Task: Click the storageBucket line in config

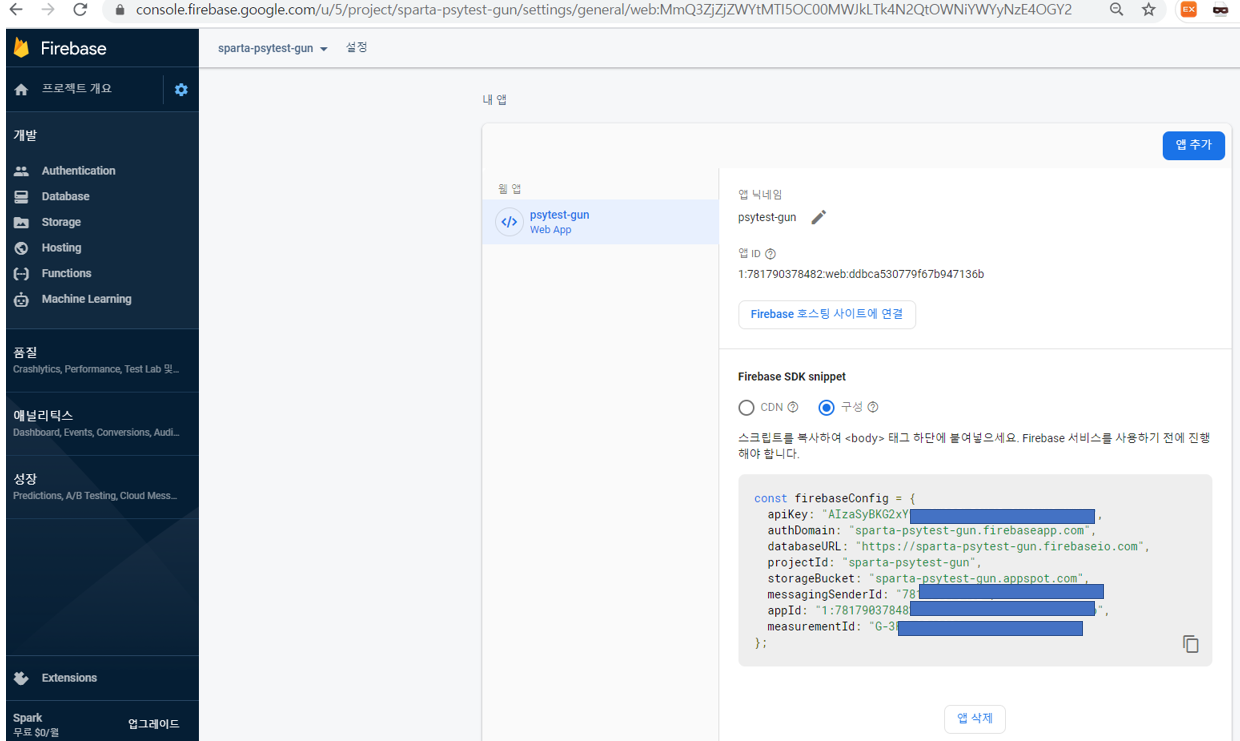Action: 928,579
